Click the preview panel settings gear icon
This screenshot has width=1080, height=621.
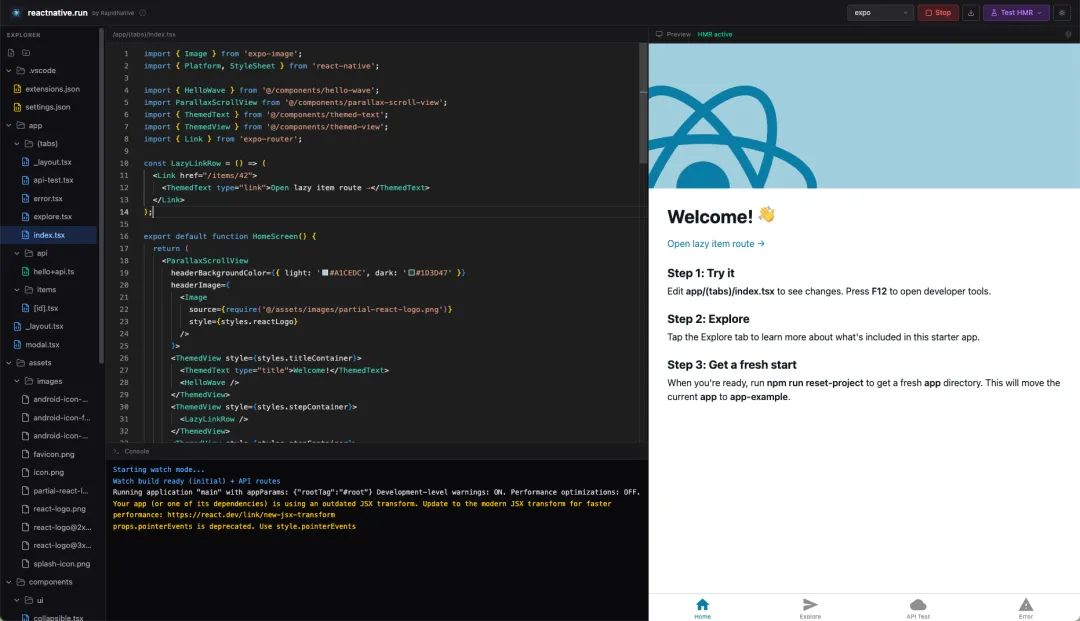pos(1069,34)
